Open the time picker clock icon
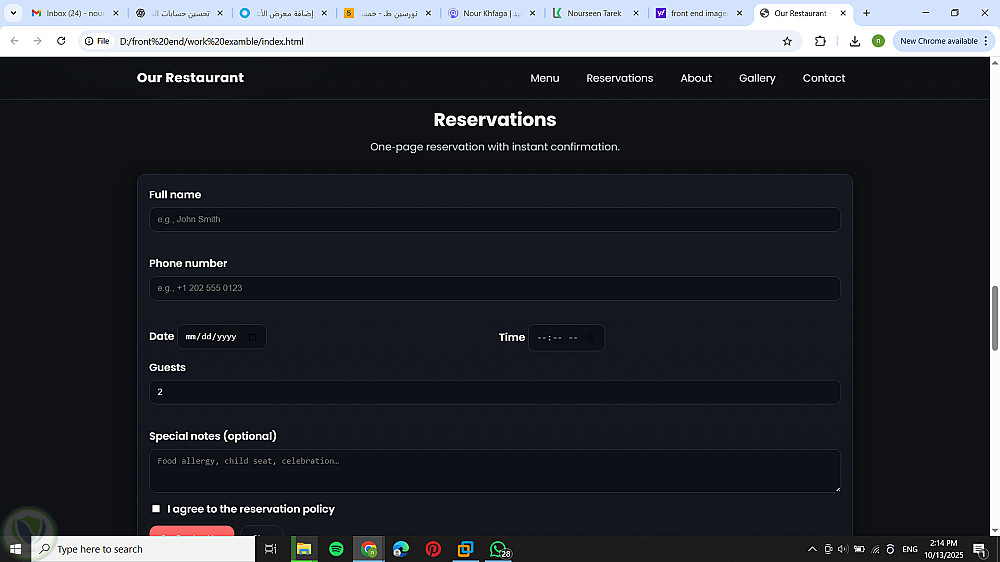Screen dimensions: 1000x562 (x=591, y=337)
